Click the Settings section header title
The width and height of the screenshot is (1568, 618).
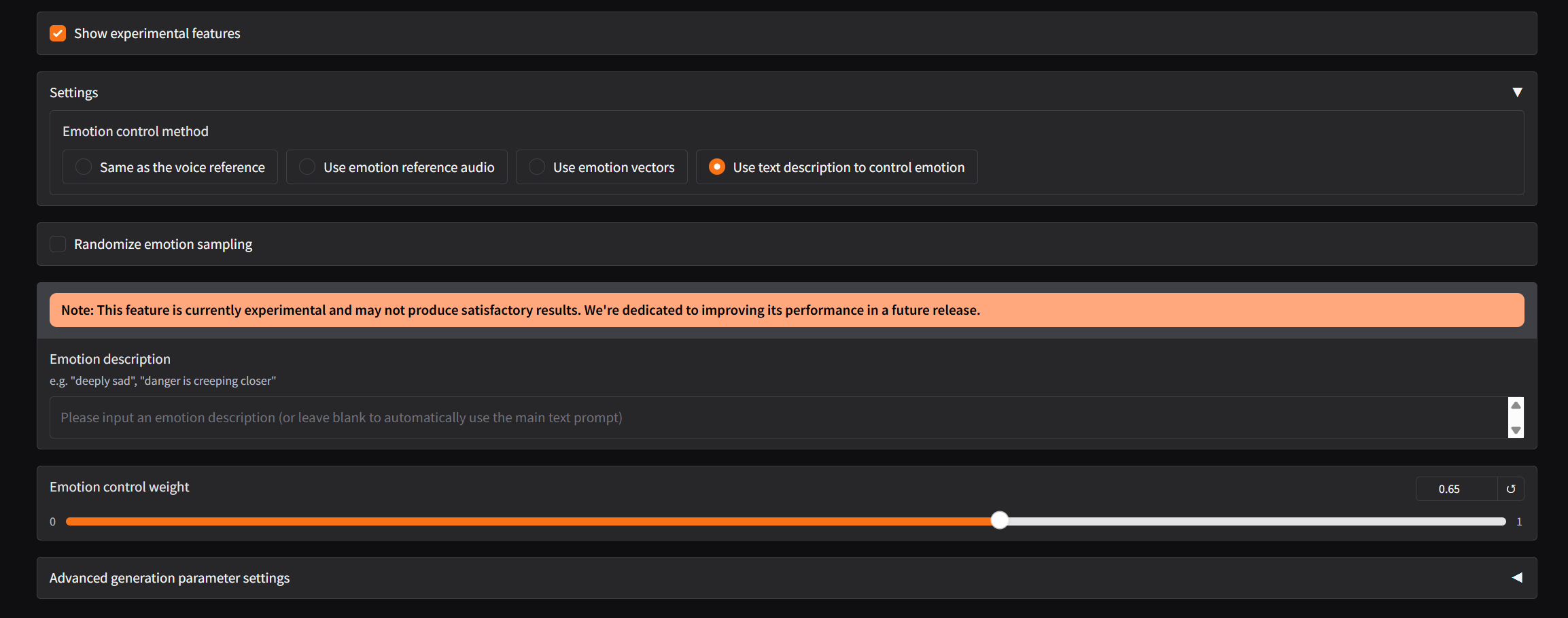pos(73,92)
